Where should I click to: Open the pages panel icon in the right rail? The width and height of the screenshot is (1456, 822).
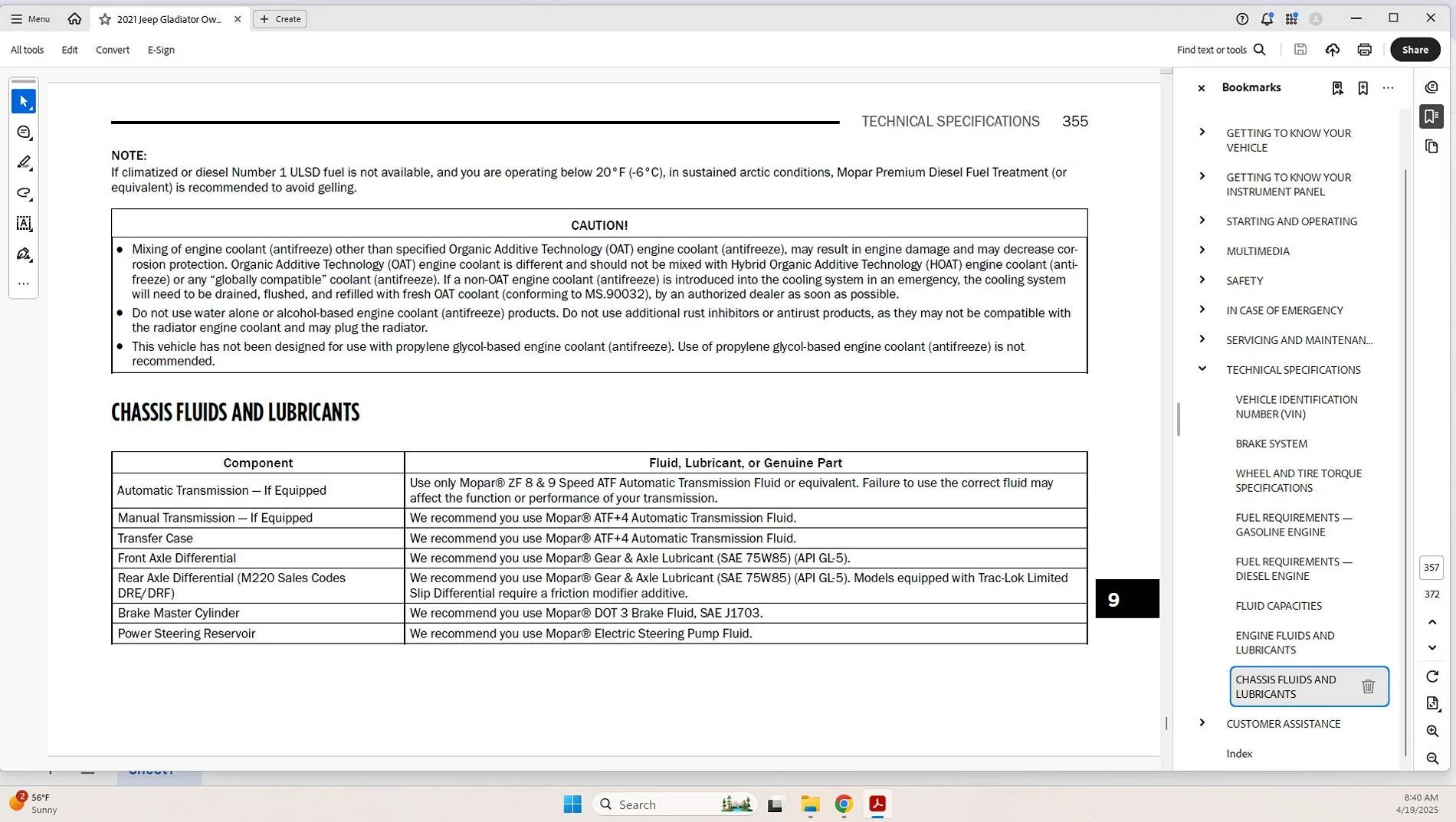tap(1431, 146)
